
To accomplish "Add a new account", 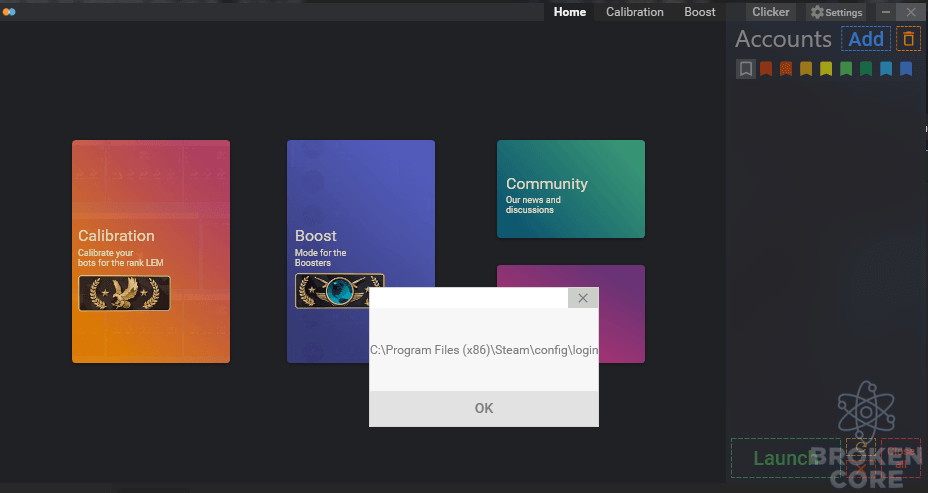I will [866, 39].
